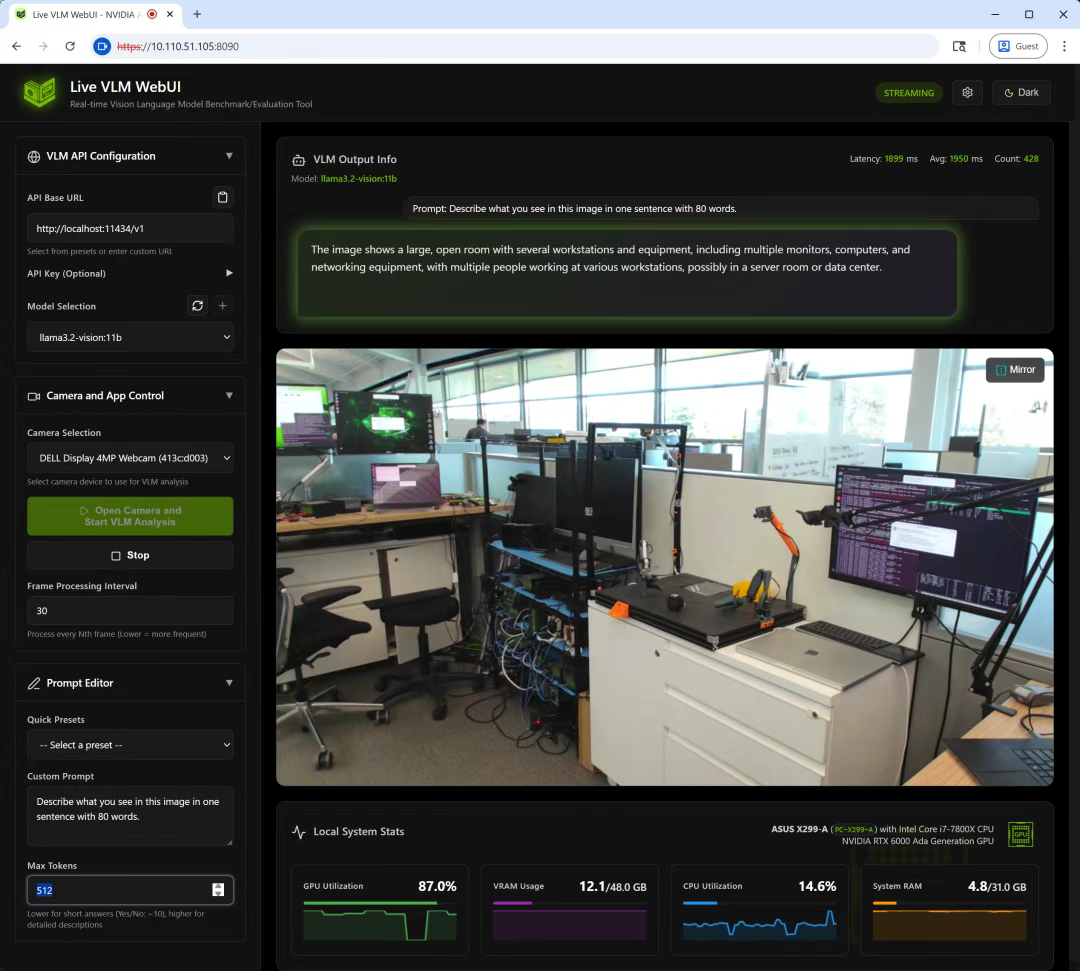The width and height of the screenshot is (1080, 971).
Task: Open the llama3.2-vision:11b model dropdown
Action: (130, 337)
